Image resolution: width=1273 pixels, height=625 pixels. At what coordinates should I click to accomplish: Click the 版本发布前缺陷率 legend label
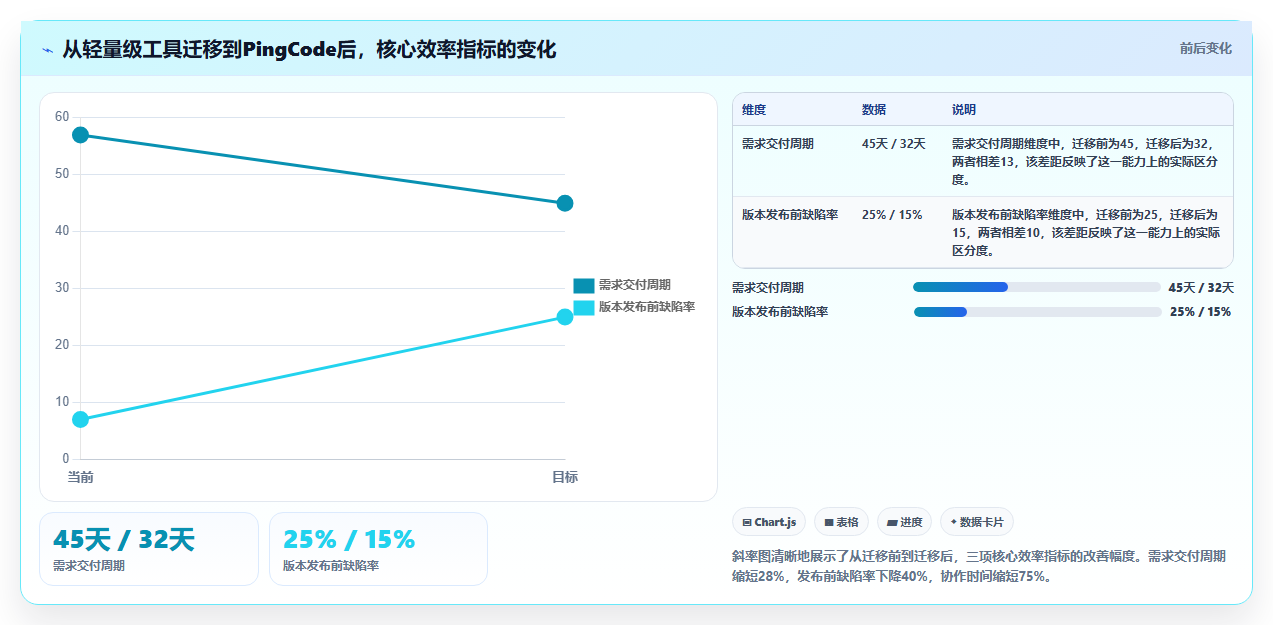click(x=646, y=307)
